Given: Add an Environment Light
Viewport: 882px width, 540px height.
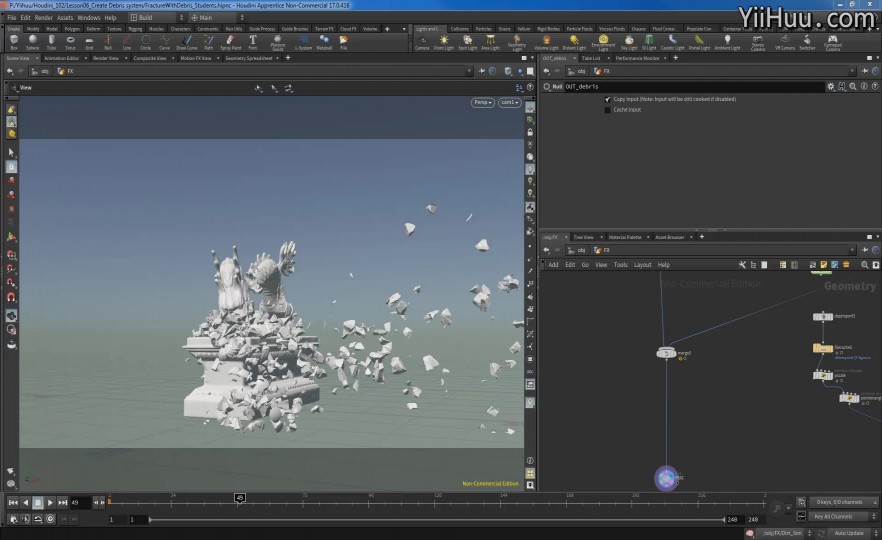Looking at the screenshot, I should tap(603, 43).
